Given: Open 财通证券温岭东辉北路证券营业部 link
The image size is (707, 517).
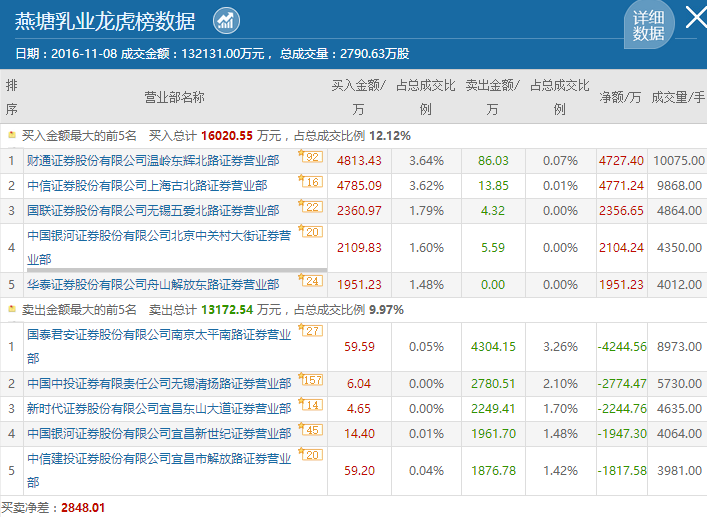Looking at the screenshot, I should (153, 161).
